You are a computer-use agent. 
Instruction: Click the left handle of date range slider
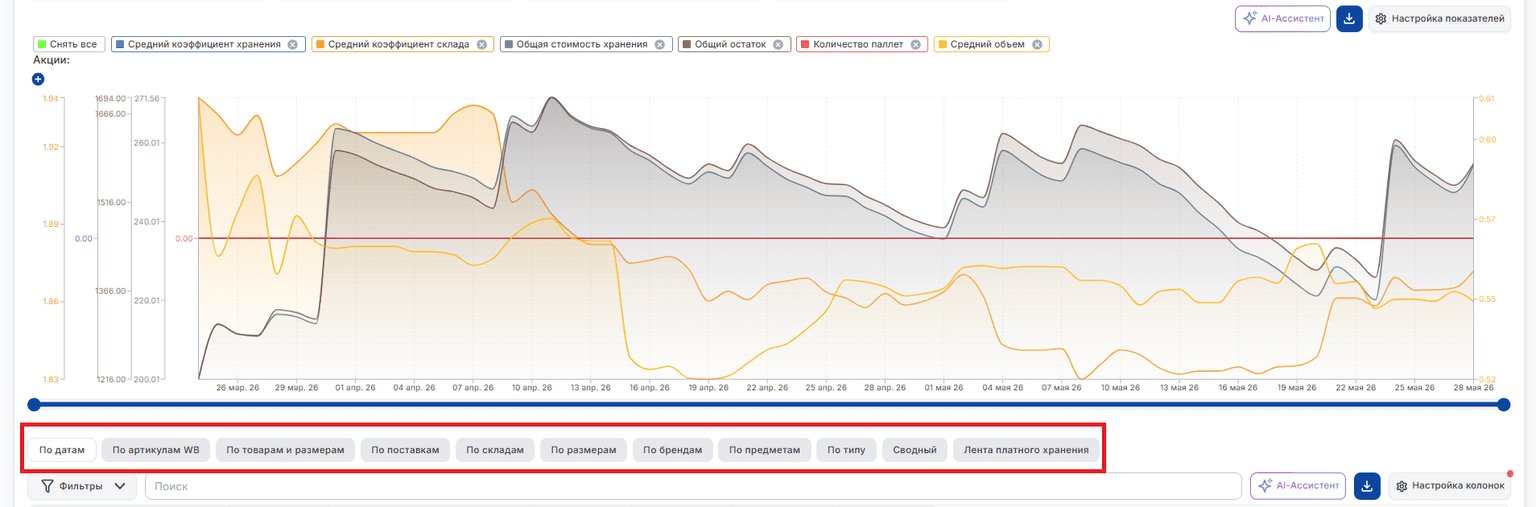point(34,405)
